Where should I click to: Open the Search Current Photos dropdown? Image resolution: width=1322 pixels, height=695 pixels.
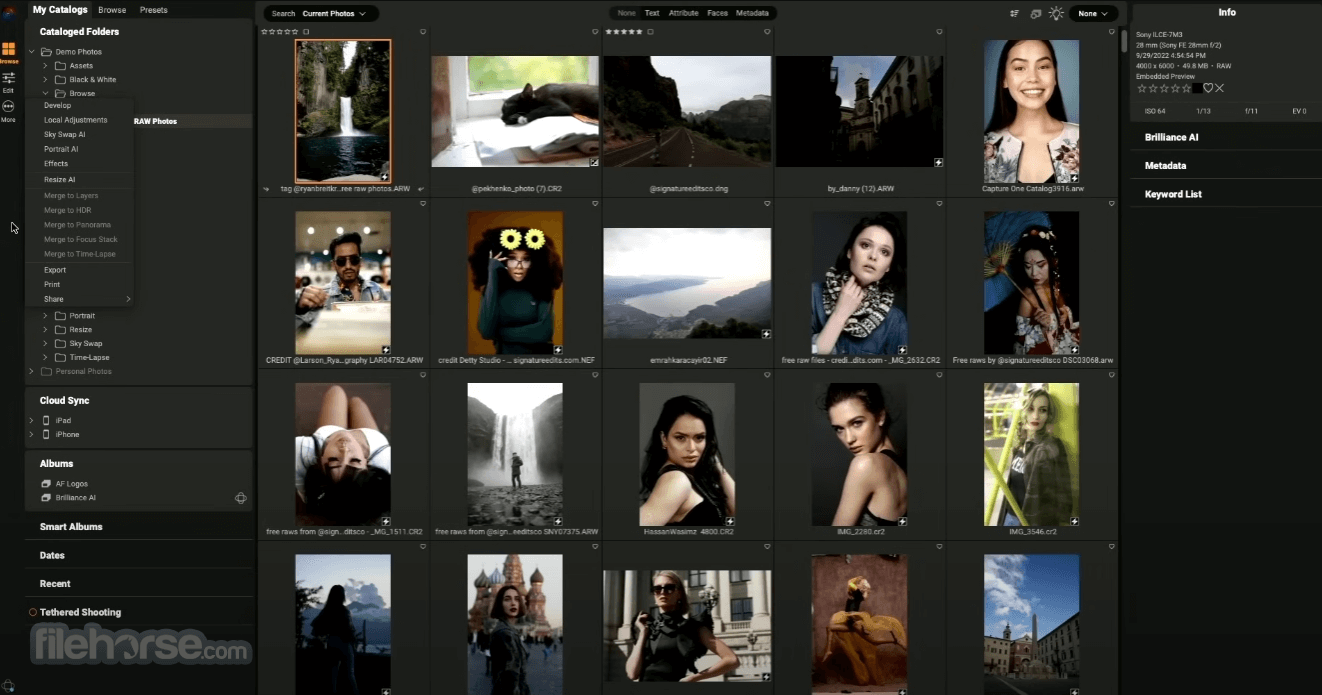coord(321,14)
